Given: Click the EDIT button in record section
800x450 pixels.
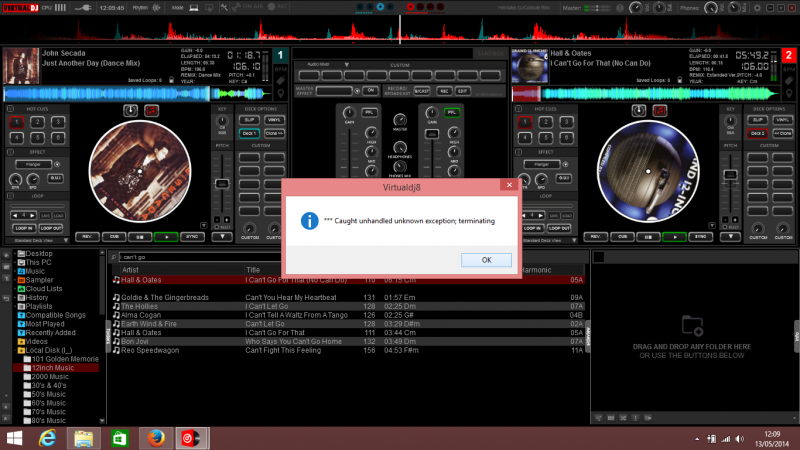Looking at the screenshot, I should [462, 91].
